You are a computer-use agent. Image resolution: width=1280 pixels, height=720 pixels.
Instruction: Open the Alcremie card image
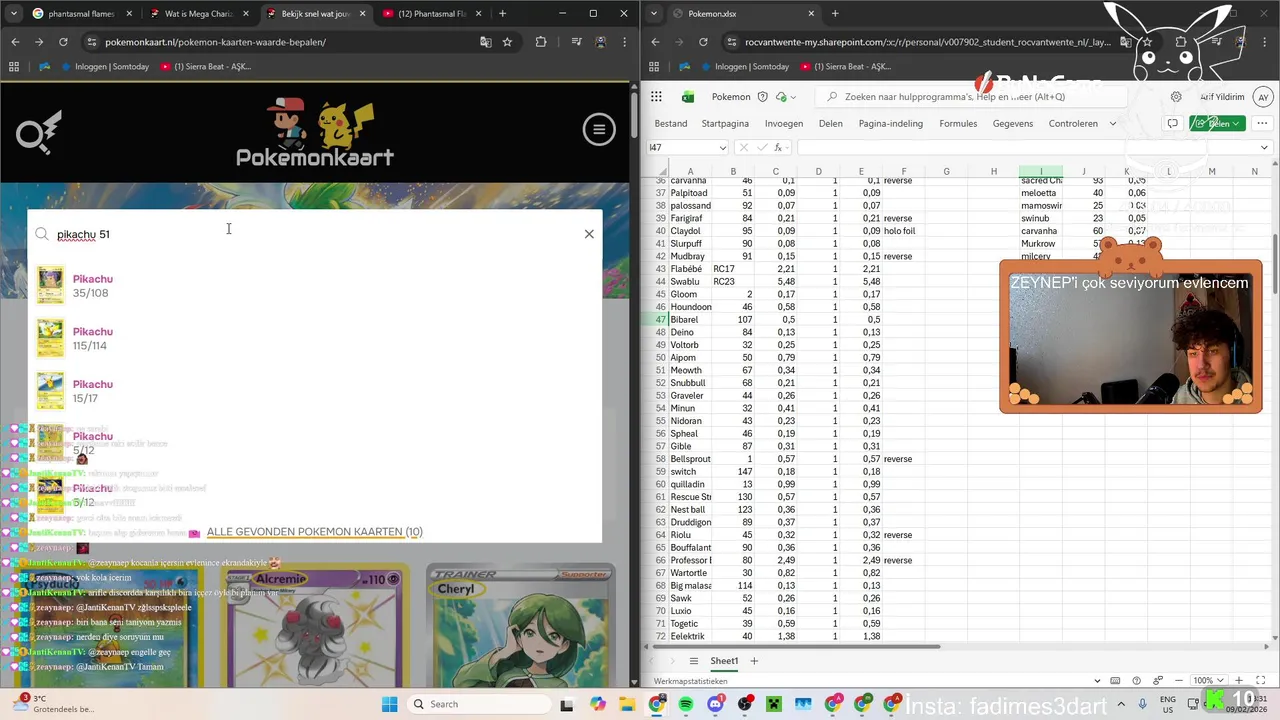coord(314,626)
